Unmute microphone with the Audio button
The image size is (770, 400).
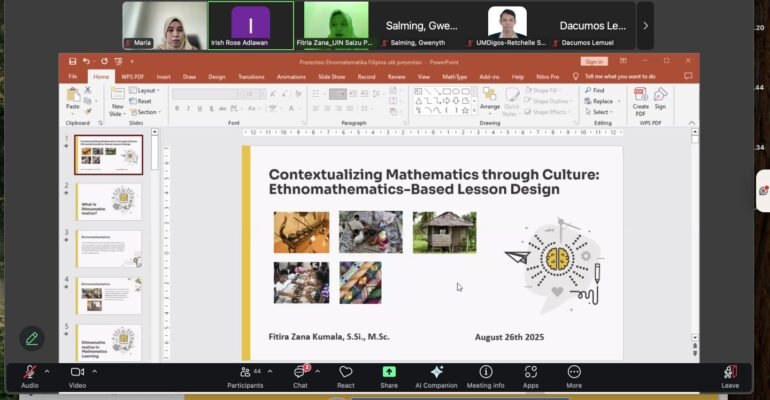coord(30,373)
